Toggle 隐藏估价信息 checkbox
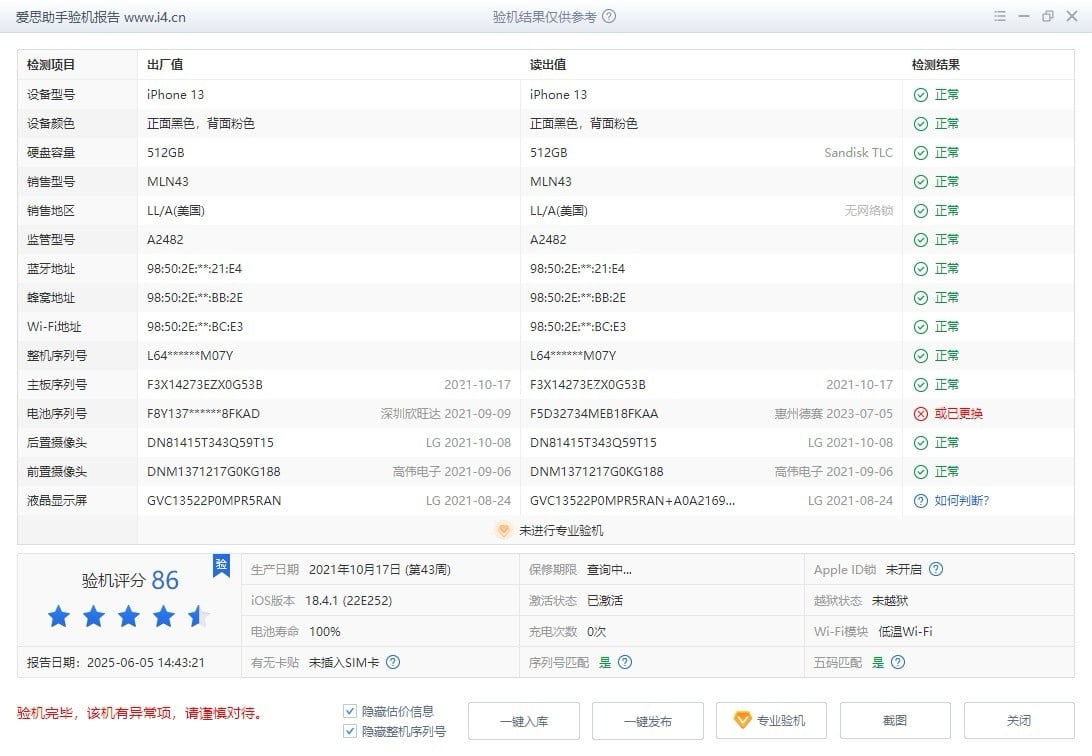This screenshot has width=1092, height=756. point(350,711)
